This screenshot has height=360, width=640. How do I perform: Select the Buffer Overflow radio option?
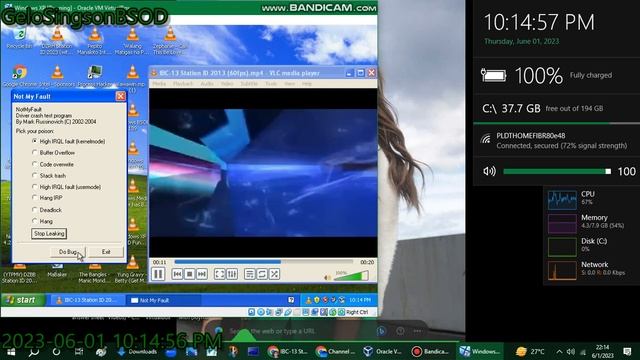[53, 153]
